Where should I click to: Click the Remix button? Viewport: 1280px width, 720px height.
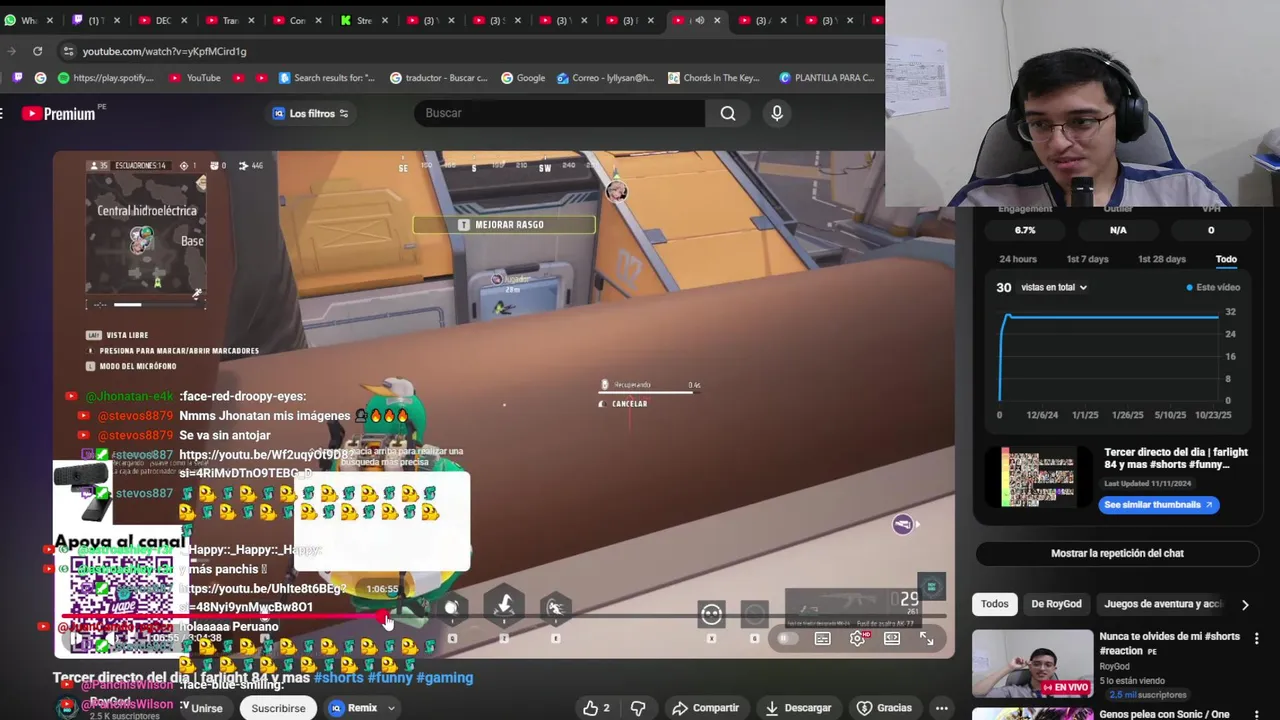point(354,708)
